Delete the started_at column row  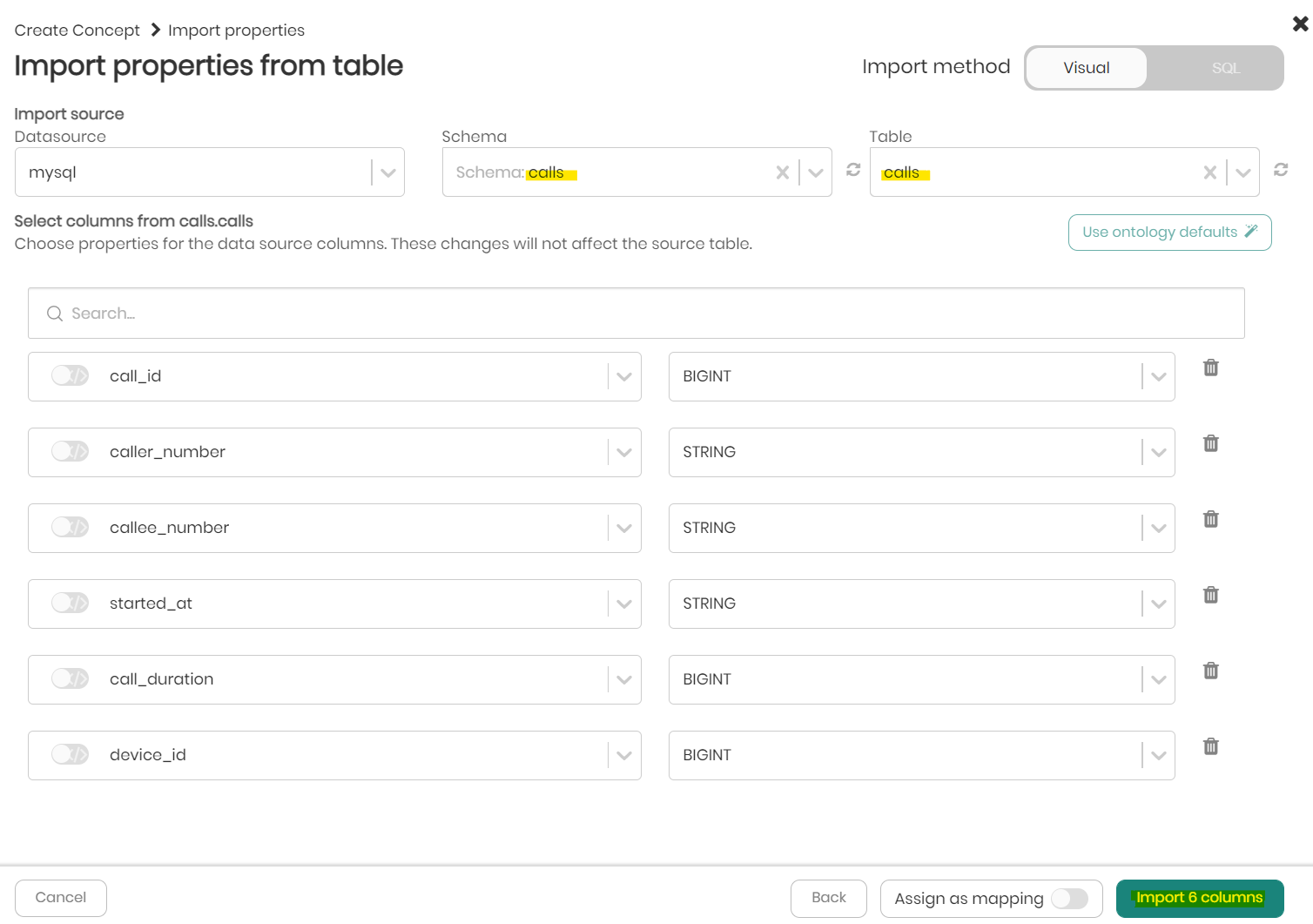click(x=1210, y=595)
